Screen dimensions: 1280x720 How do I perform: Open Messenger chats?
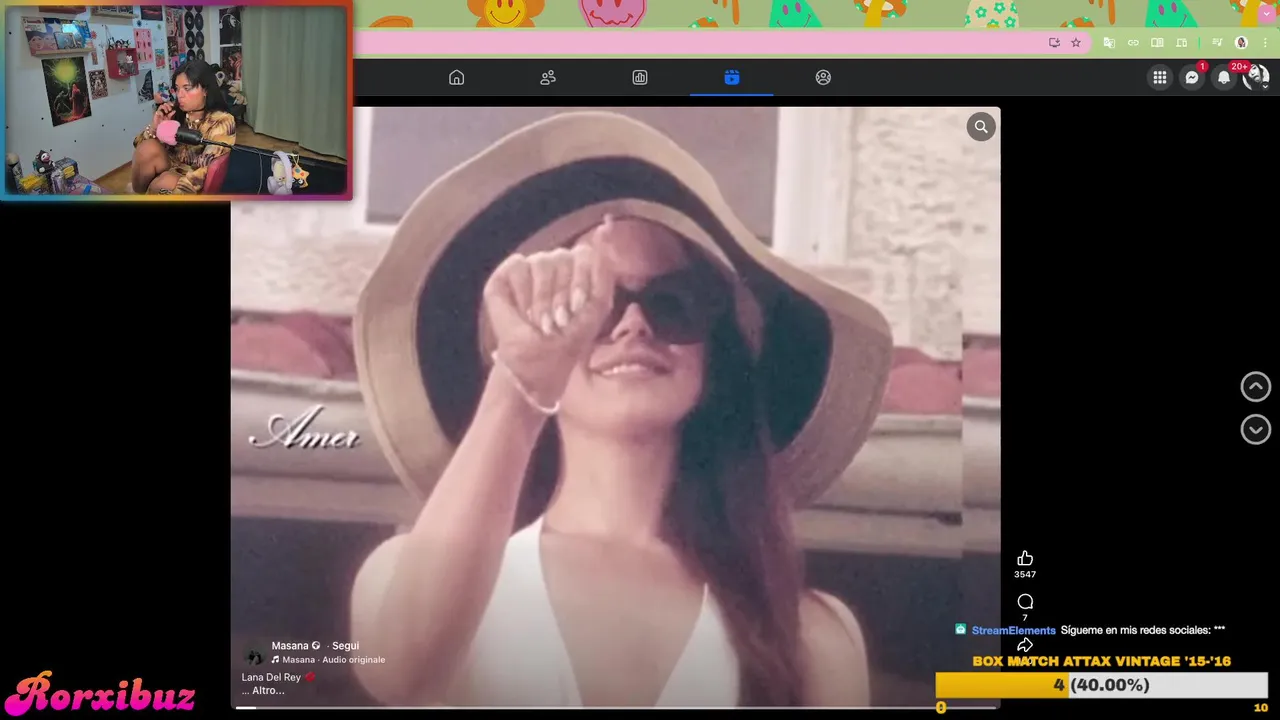1191,77
